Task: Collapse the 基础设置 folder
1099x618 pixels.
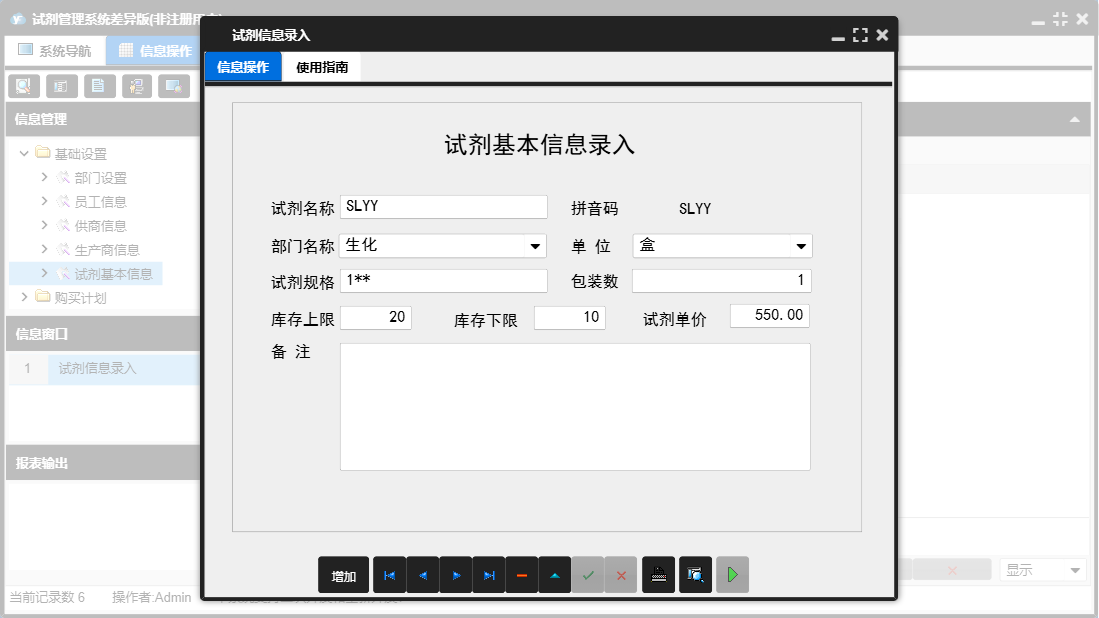Action: [24, 152]
